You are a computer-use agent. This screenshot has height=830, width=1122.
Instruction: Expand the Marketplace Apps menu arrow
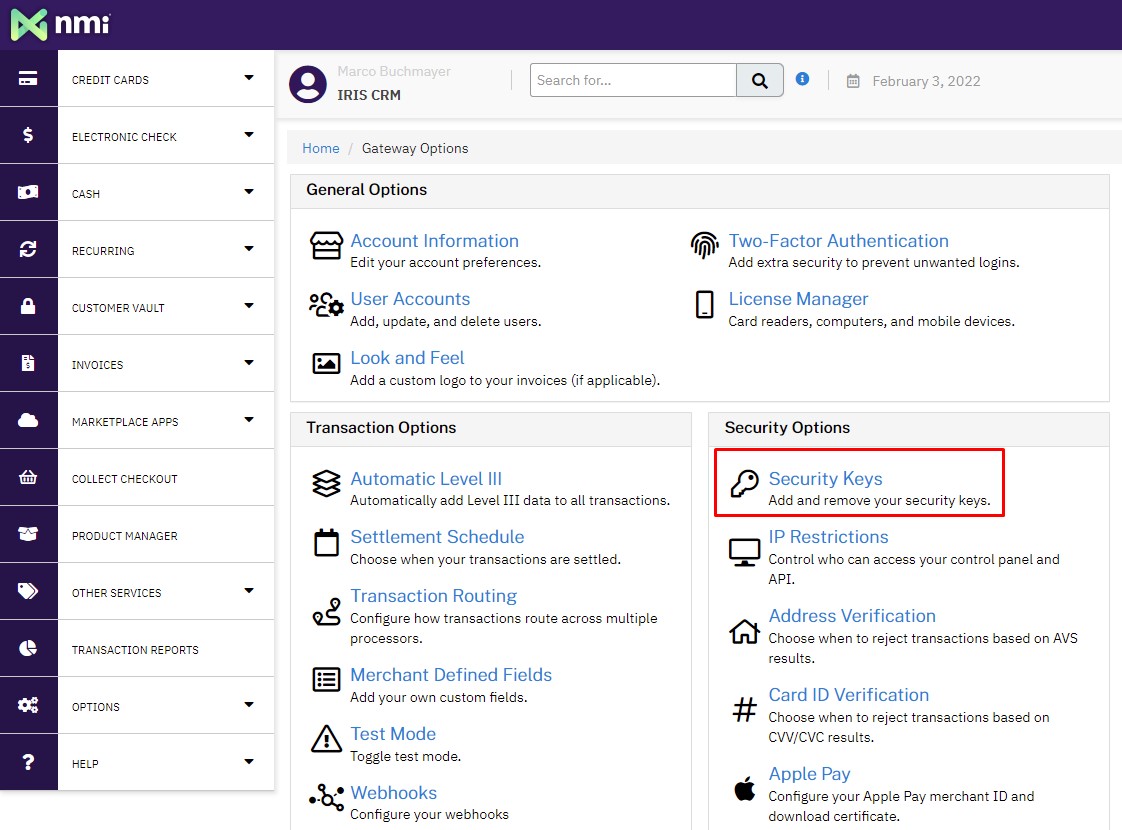pos(249,419)
